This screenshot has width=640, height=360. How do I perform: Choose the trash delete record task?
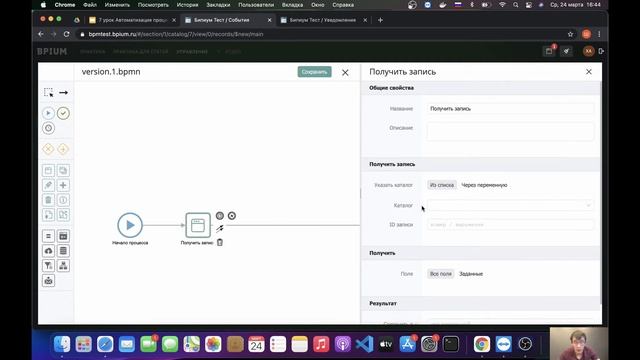coord(48,200)
